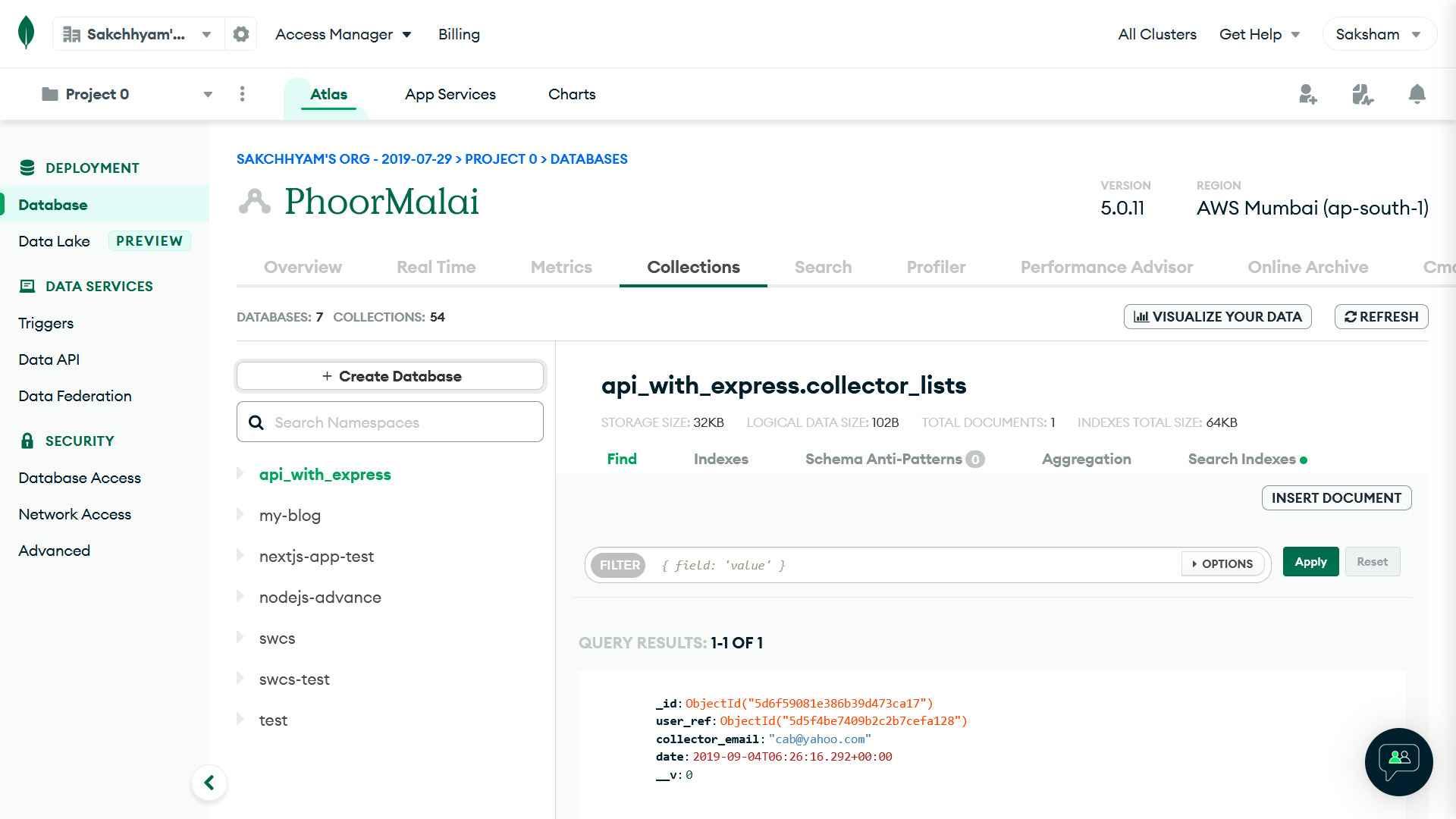Open Database Access in the sidebar

(80, 478)
